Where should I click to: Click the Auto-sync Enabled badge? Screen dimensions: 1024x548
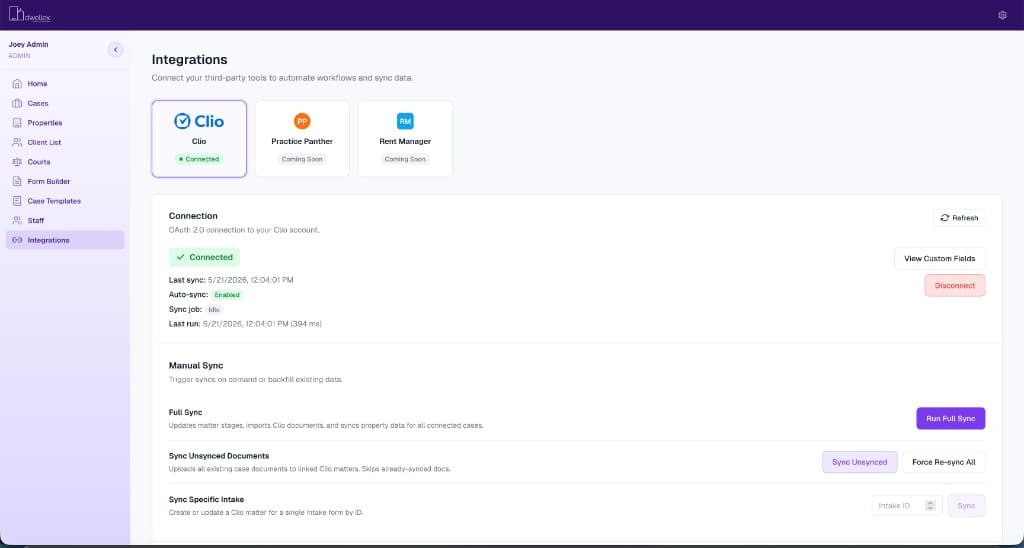pos(227,295)
